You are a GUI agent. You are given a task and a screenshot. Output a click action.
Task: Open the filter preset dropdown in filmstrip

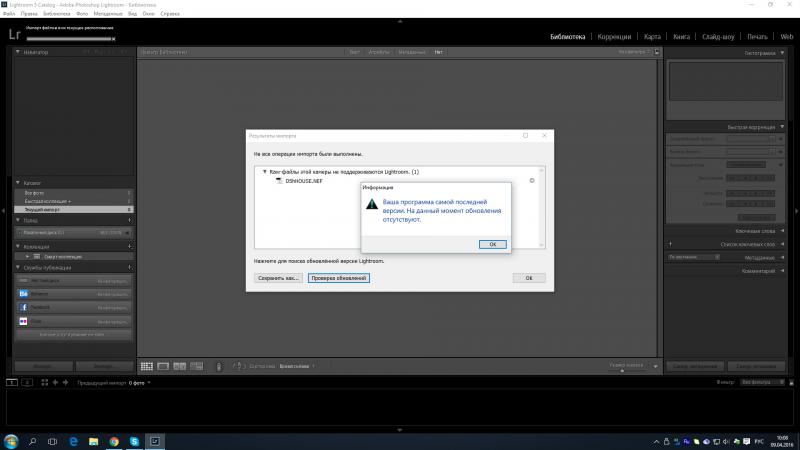[763, 382]
